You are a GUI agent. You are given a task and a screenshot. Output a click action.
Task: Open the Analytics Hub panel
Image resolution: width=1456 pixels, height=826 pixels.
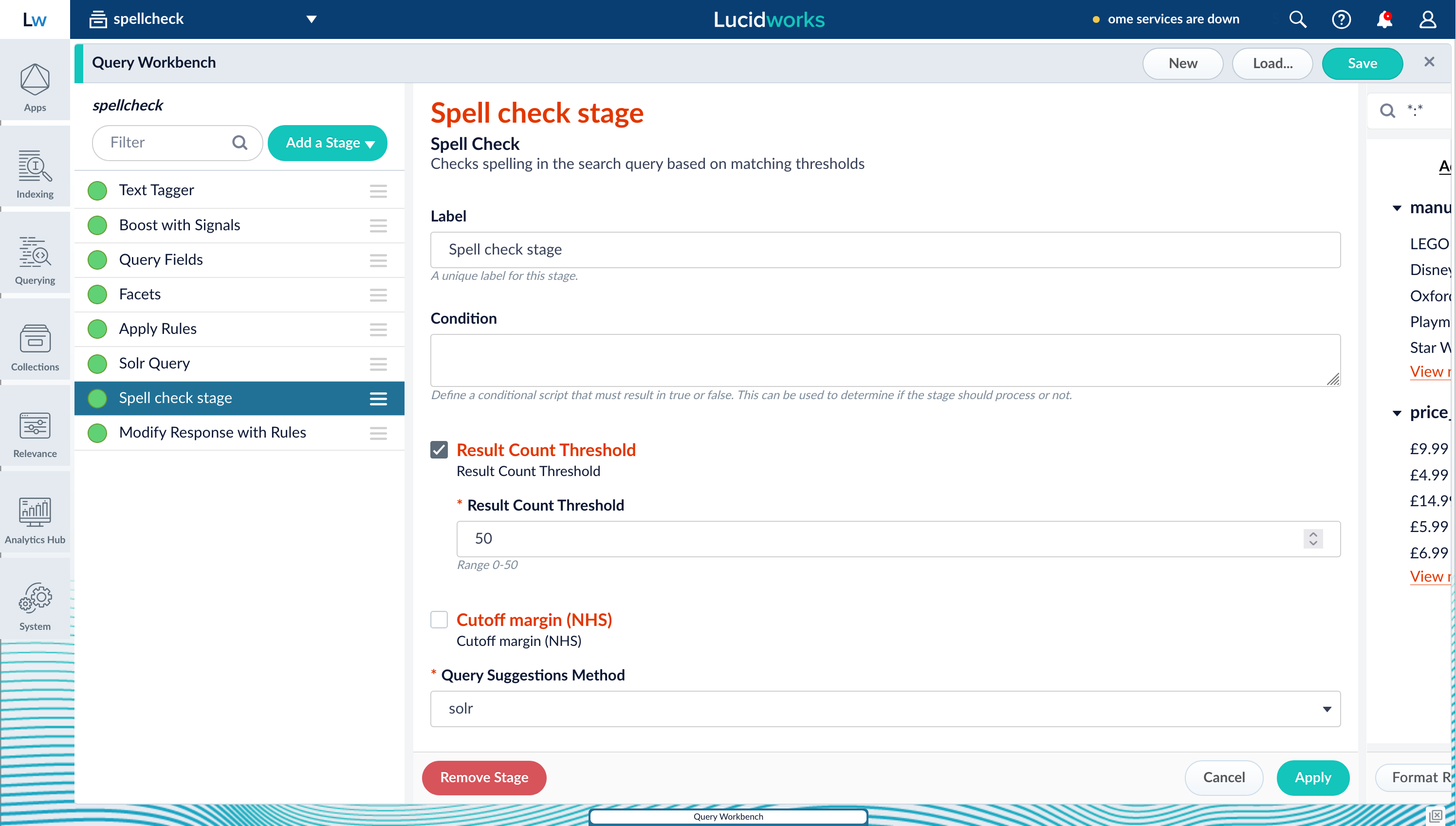pos(35,517)
